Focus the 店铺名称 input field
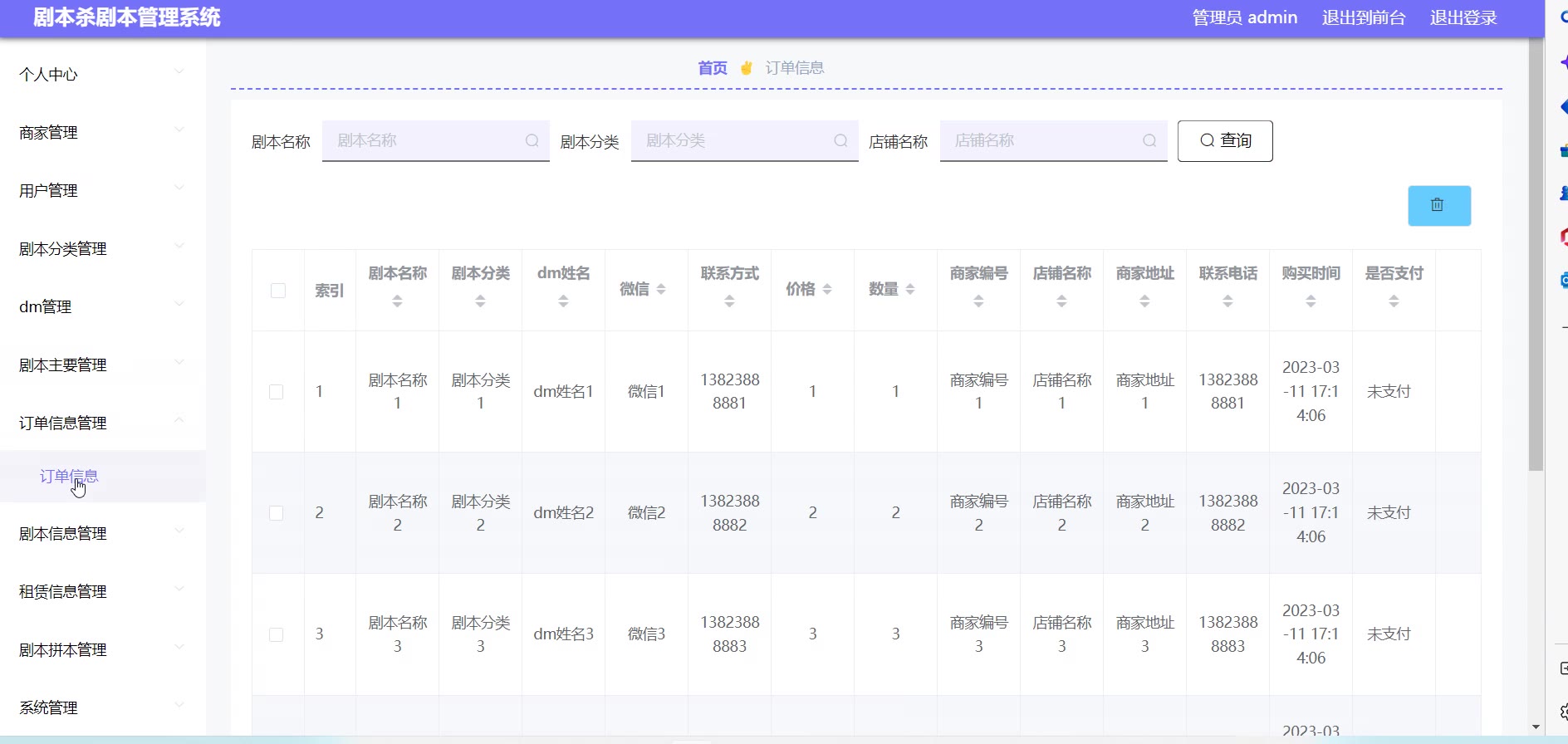 (1042, 141)
